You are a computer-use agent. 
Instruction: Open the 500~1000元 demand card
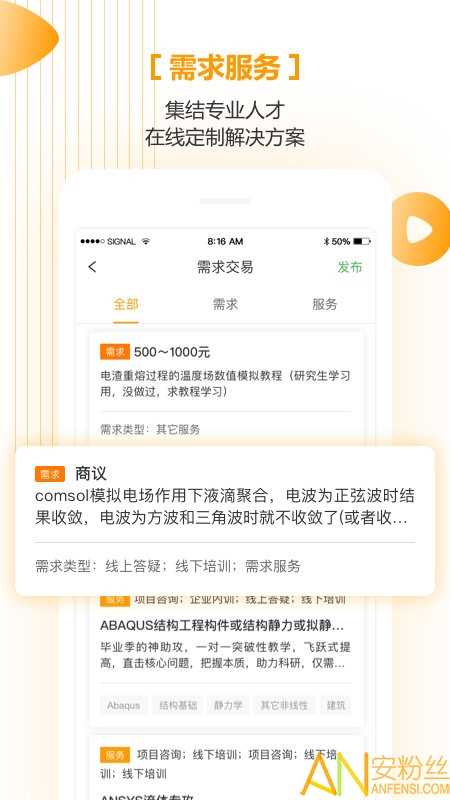click(227, 388)
